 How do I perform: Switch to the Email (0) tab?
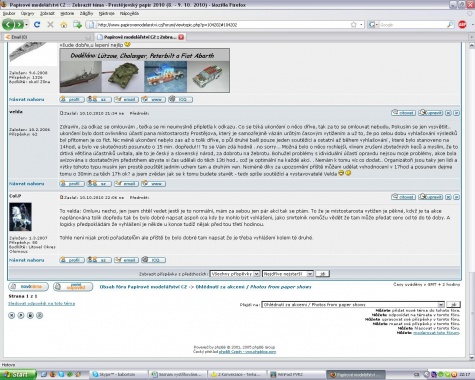[47, 37]
